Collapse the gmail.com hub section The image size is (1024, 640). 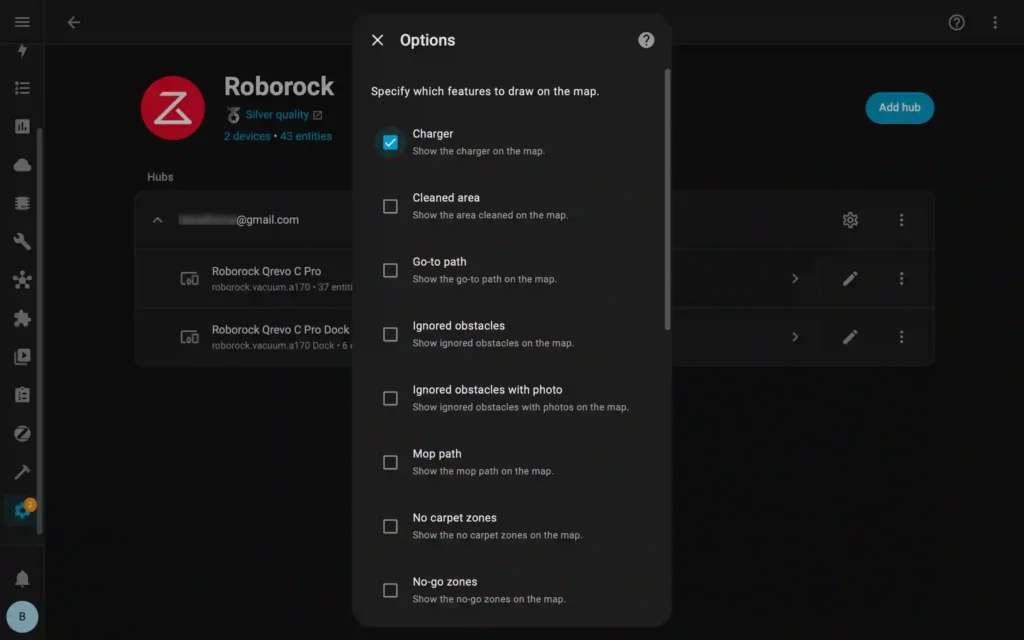[157, 219]
